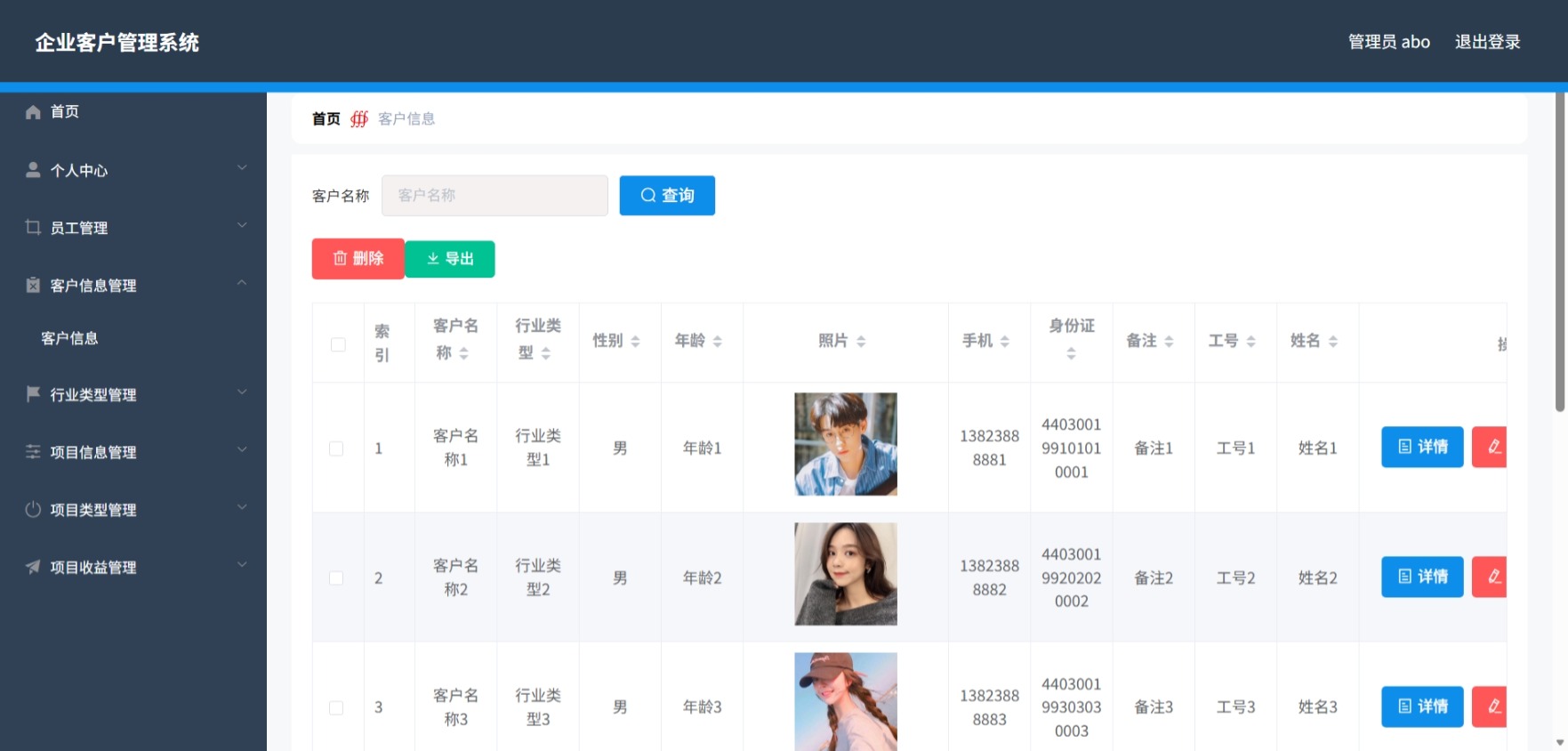Select the cell 备注1
Screen dimensions: 1568x751
coord(1154,448)
